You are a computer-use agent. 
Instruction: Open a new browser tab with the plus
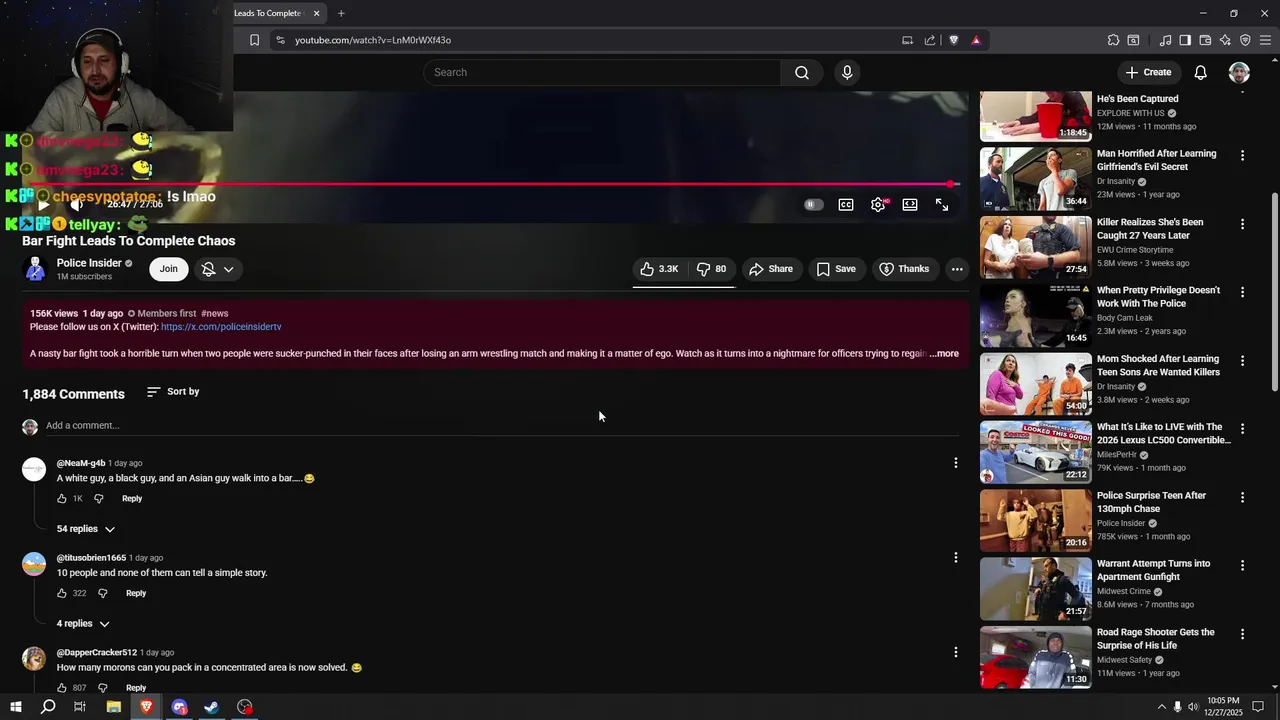click(x=341, y=13)
